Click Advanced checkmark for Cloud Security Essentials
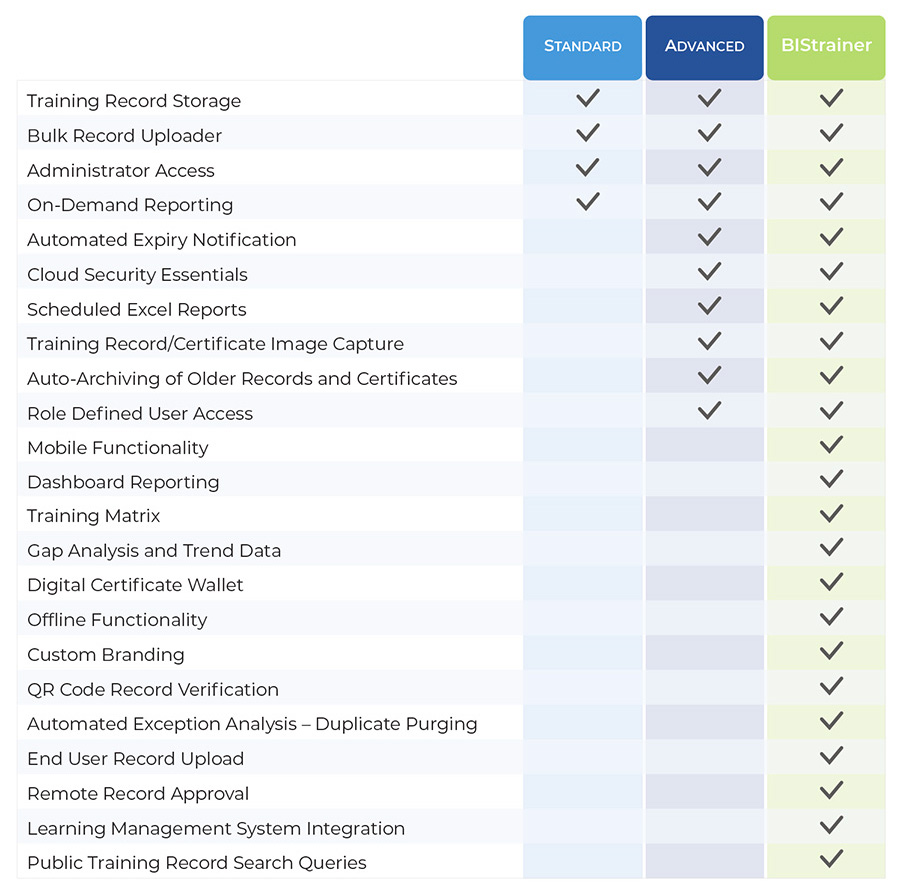 pos(709,271)
